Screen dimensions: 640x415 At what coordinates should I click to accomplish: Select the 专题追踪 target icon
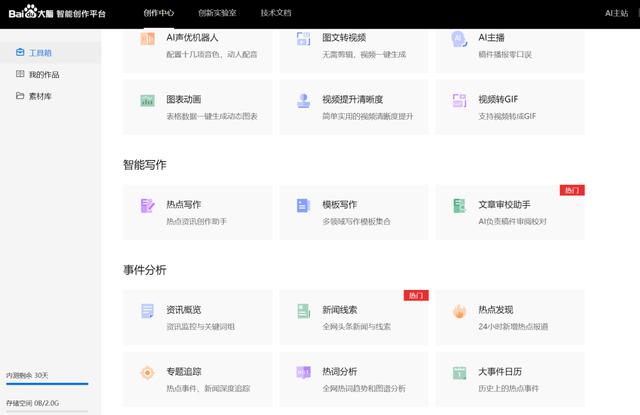pyautogui.click(x=148, y=373)
